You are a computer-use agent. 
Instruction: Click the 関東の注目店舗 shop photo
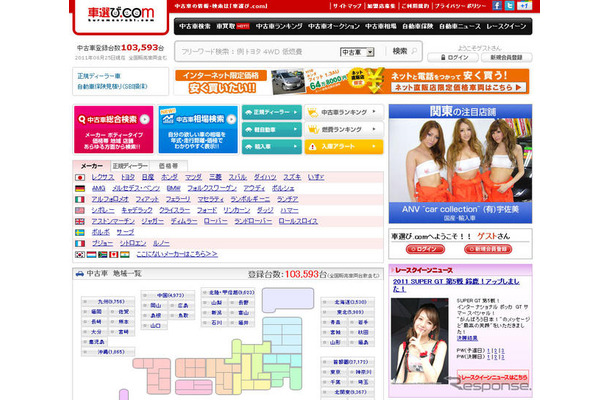pos(460,160)
